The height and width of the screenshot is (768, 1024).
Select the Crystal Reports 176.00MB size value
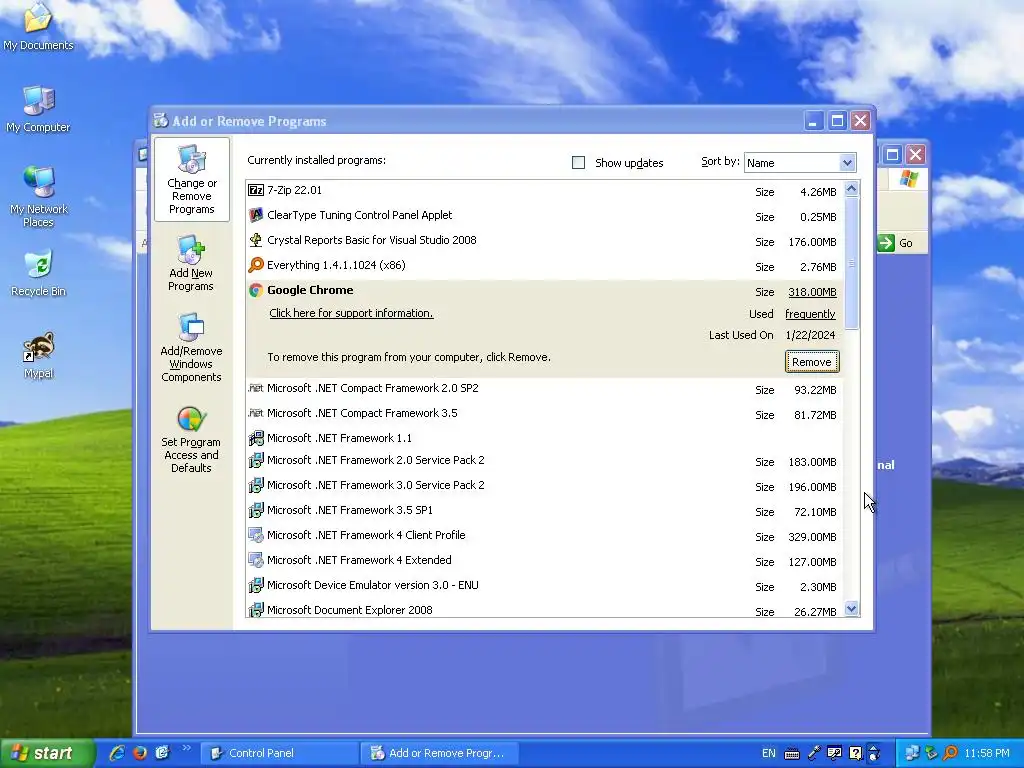pos(812,242)
